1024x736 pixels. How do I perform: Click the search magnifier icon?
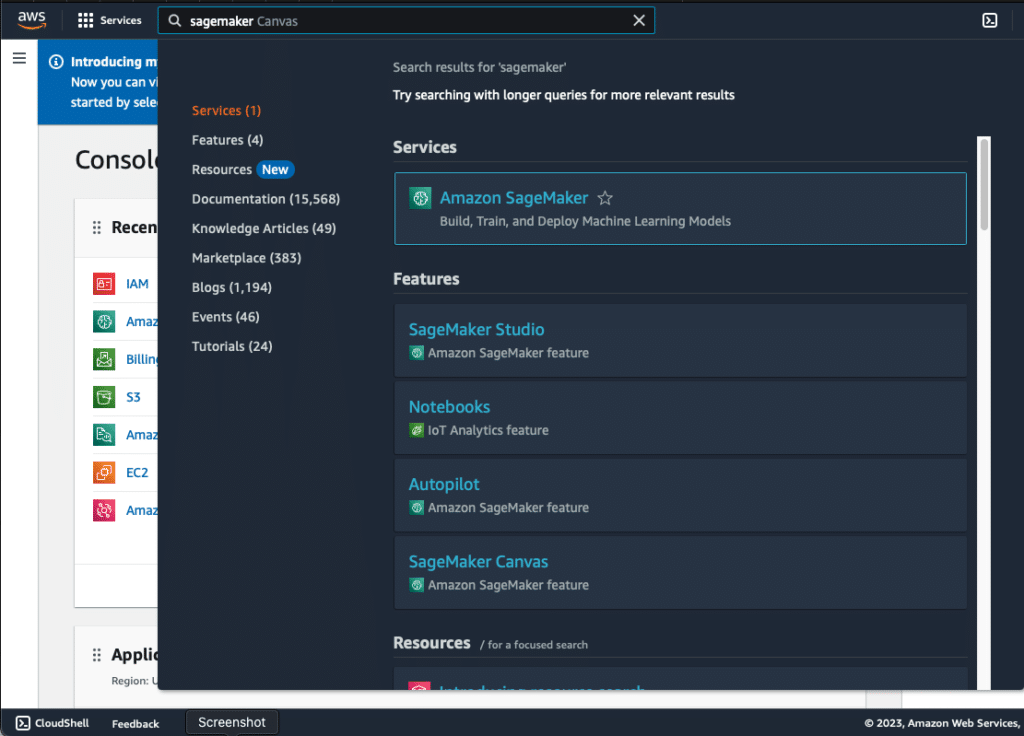pyautogui.click(x=174, y=21)
